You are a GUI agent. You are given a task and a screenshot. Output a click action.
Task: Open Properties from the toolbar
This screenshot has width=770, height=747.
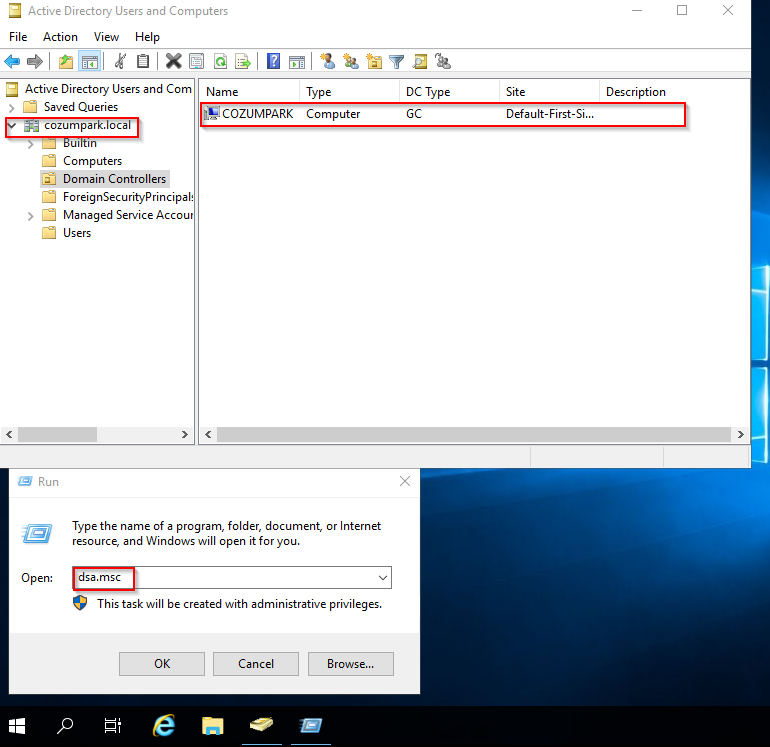pos(196,61)
